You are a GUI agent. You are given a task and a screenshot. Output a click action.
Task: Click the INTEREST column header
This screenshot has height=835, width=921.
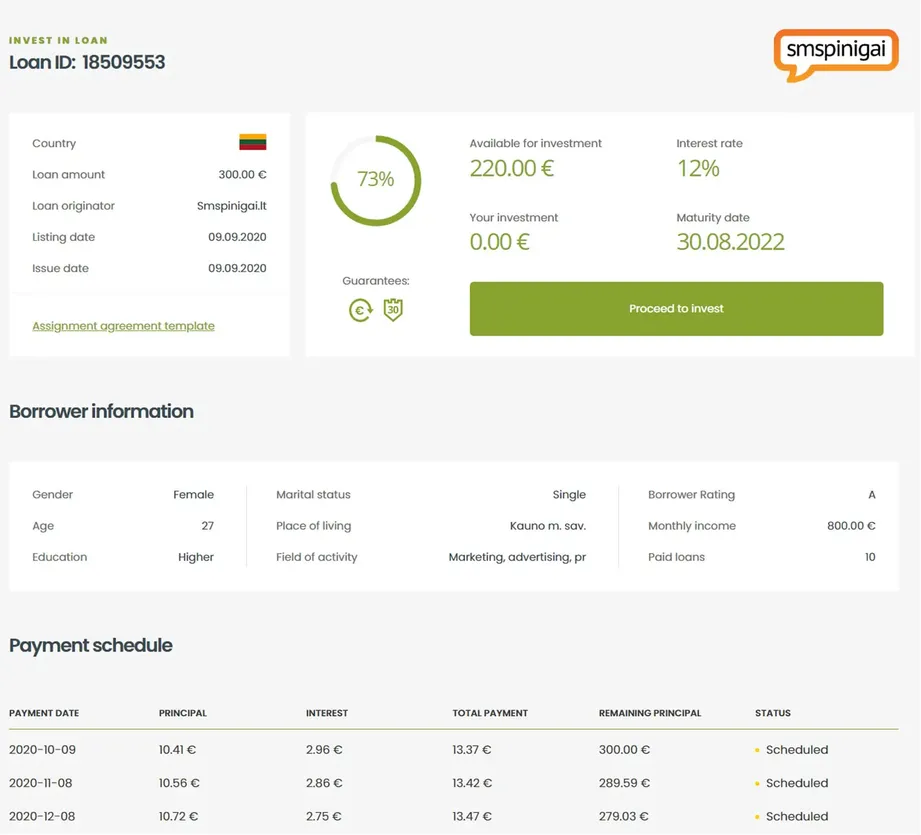(327, 713)
